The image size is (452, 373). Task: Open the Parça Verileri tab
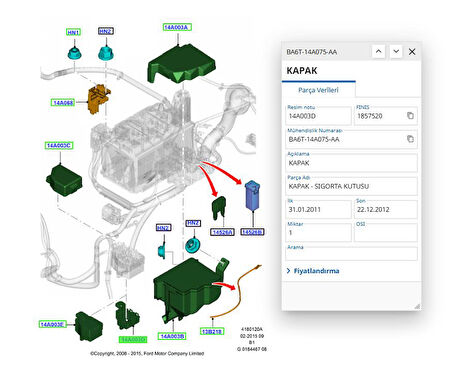[x=318, y=90]
